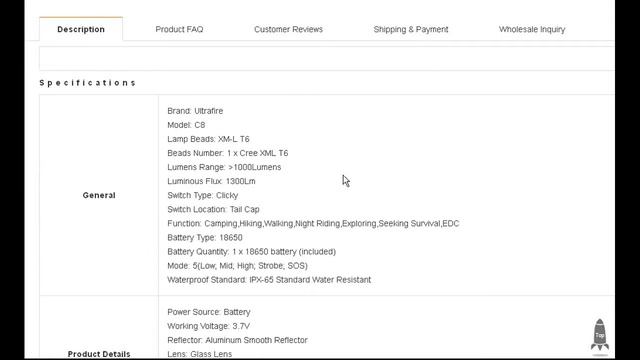Screen dimensions: 640x360
Task: Click the rocket Top icon
Action: pos(599,335)
